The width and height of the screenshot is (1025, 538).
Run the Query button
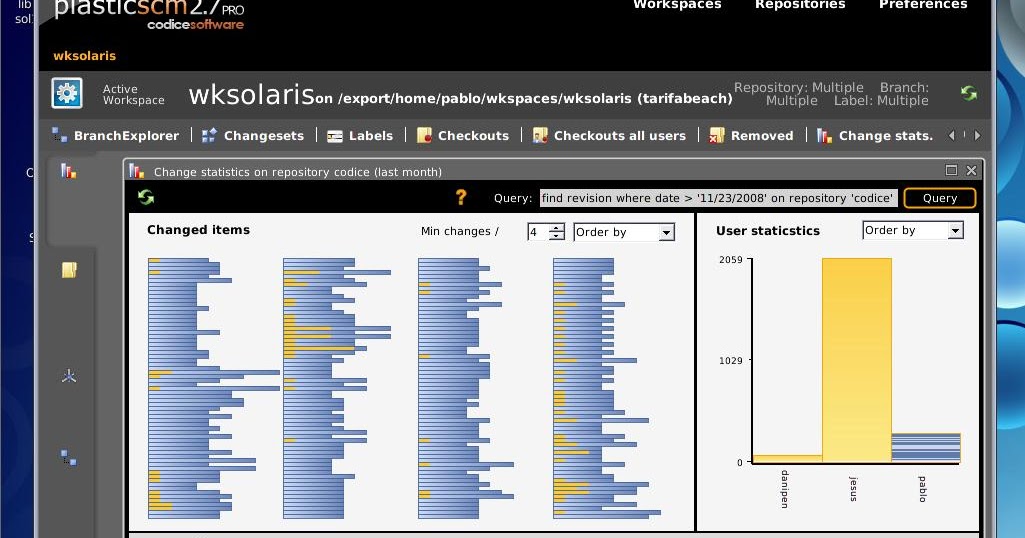click(939, 198)
